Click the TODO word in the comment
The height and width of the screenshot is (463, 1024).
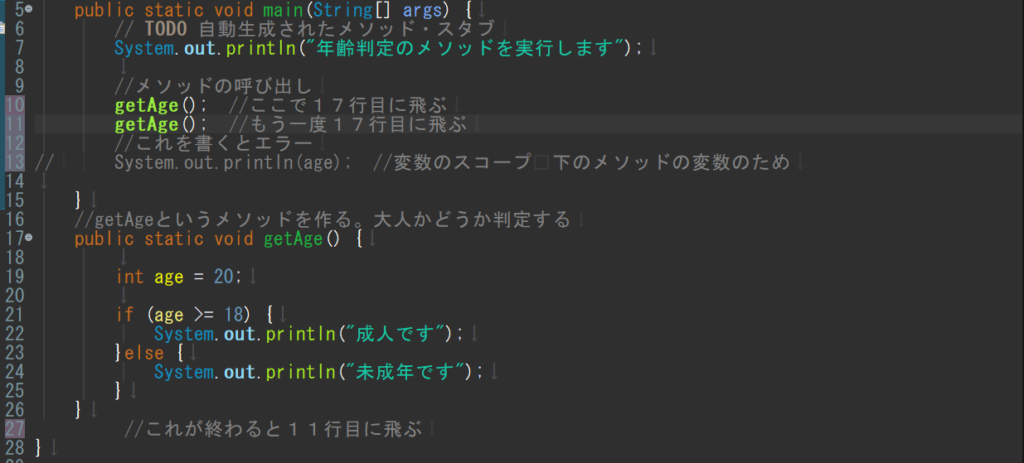point(167,29)
